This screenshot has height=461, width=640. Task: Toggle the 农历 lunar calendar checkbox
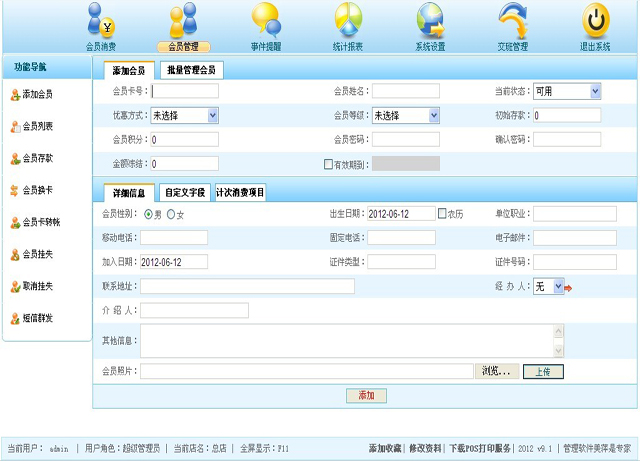[442, 213]
